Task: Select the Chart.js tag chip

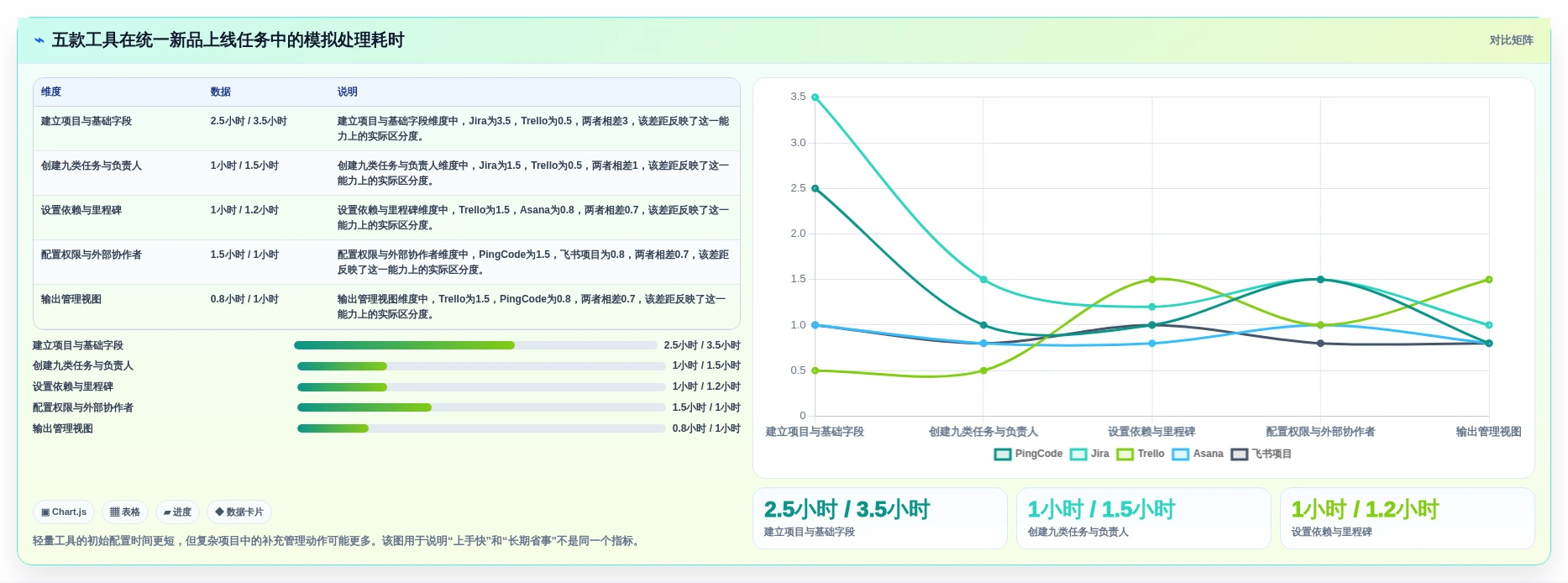Action: pos(64,512)
